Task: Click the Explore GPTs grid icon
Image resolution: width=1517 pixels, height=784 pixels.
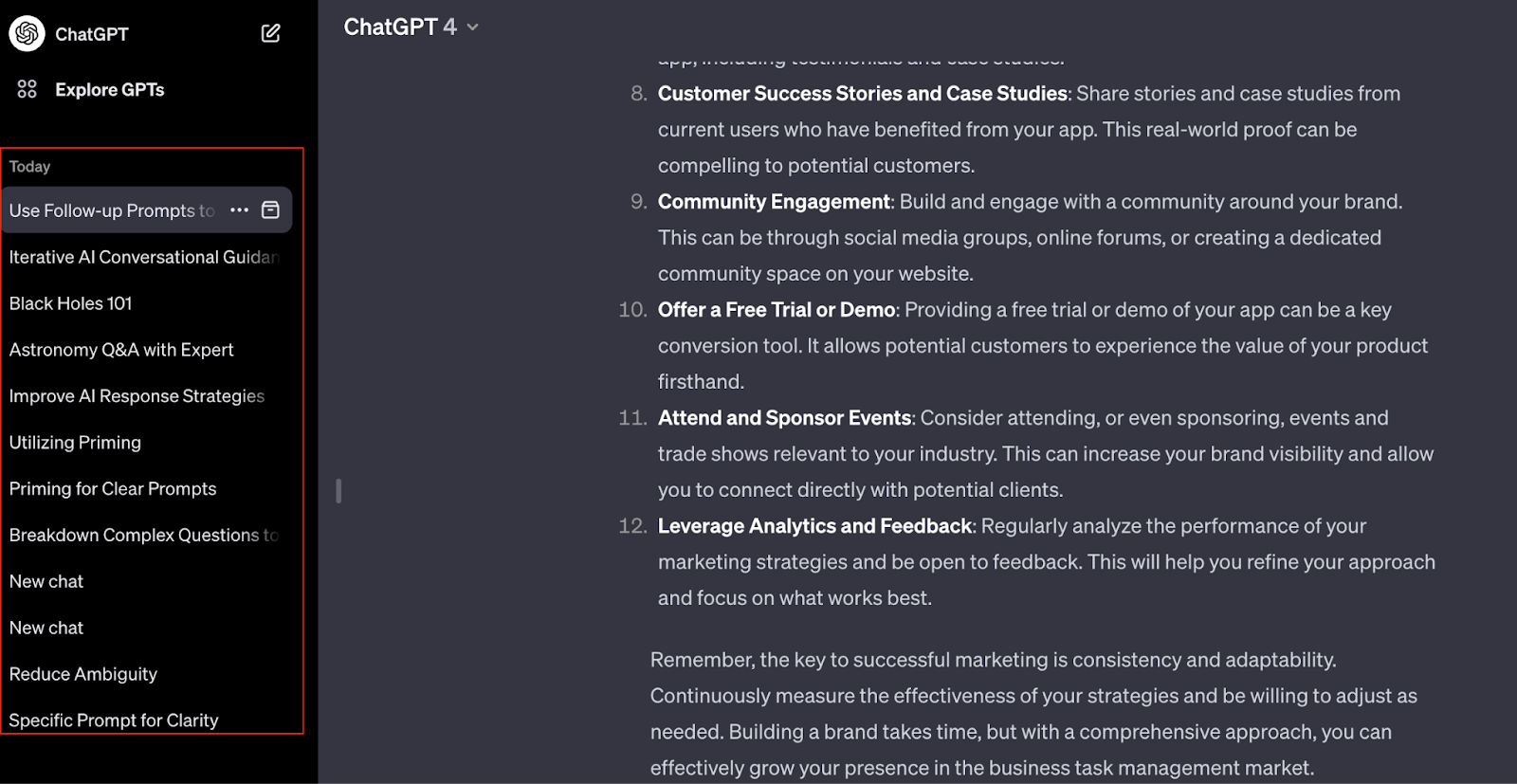Action: tap(27, 89)
